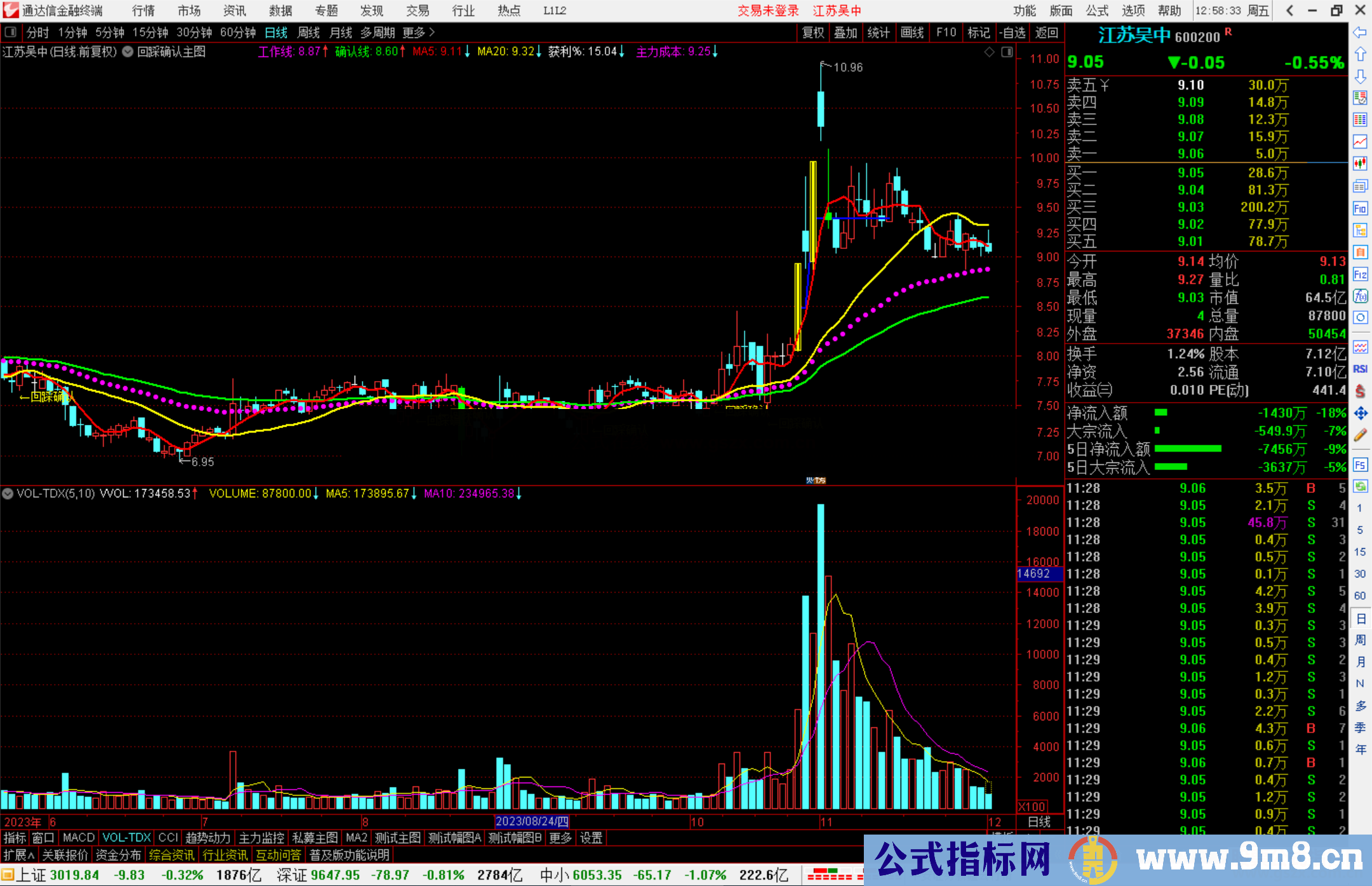This screenshot has width=1372, height=886.
Task: Toggle the VOL-TDX indicator circle icon
Action: click(x=8, y=493)
